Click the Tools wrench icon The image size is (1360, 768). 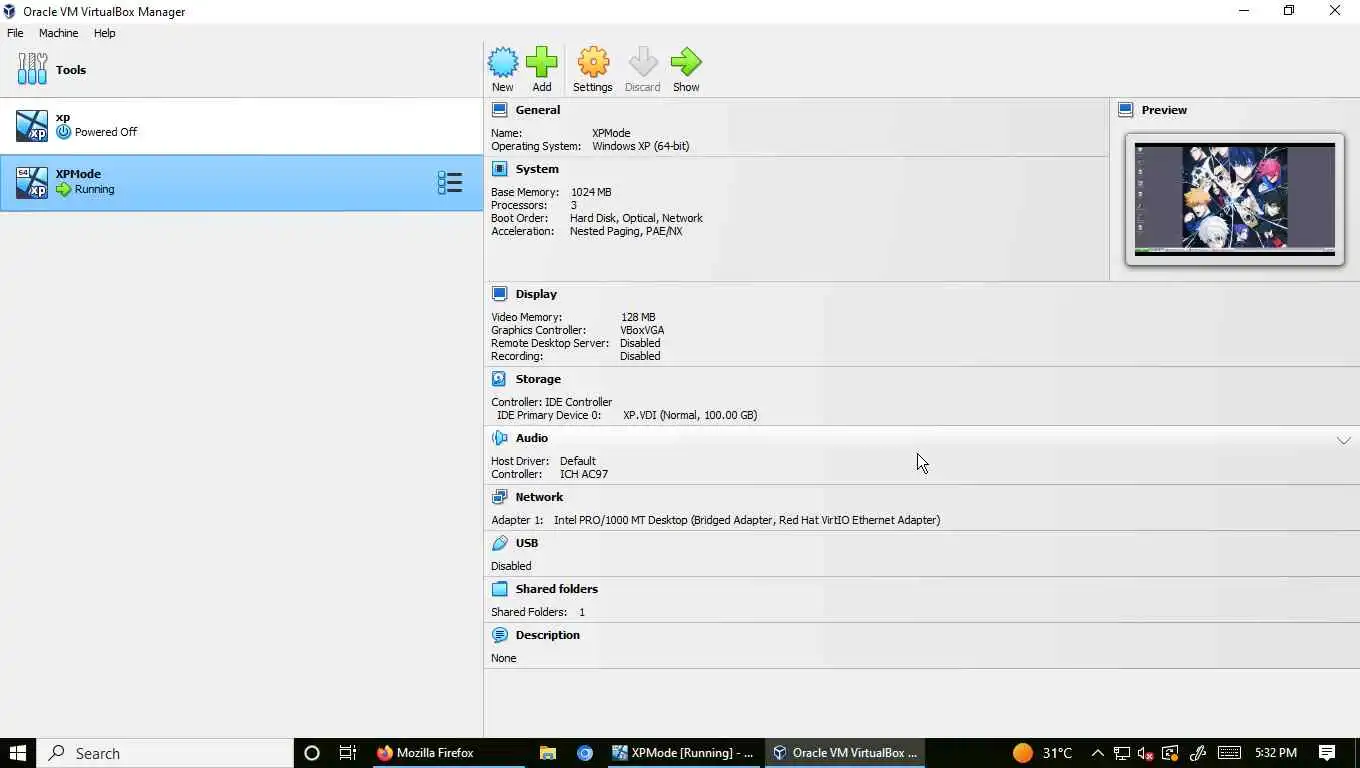32,69
